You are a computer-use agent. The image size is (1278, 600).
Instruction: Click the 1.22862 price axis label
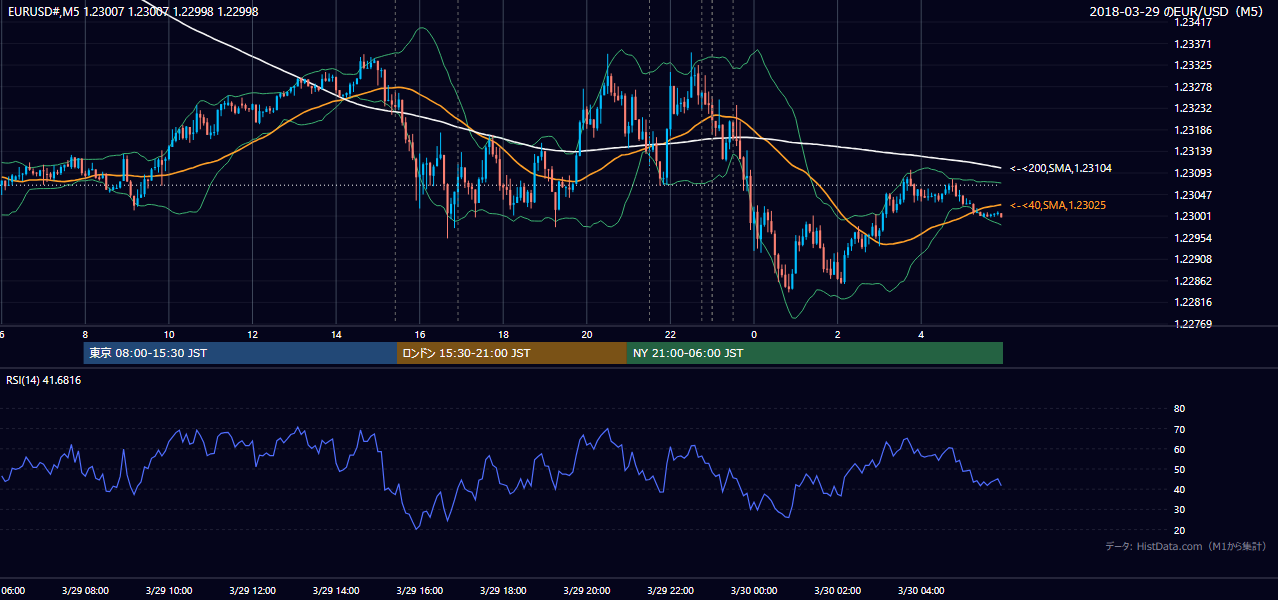[1192, 281]
